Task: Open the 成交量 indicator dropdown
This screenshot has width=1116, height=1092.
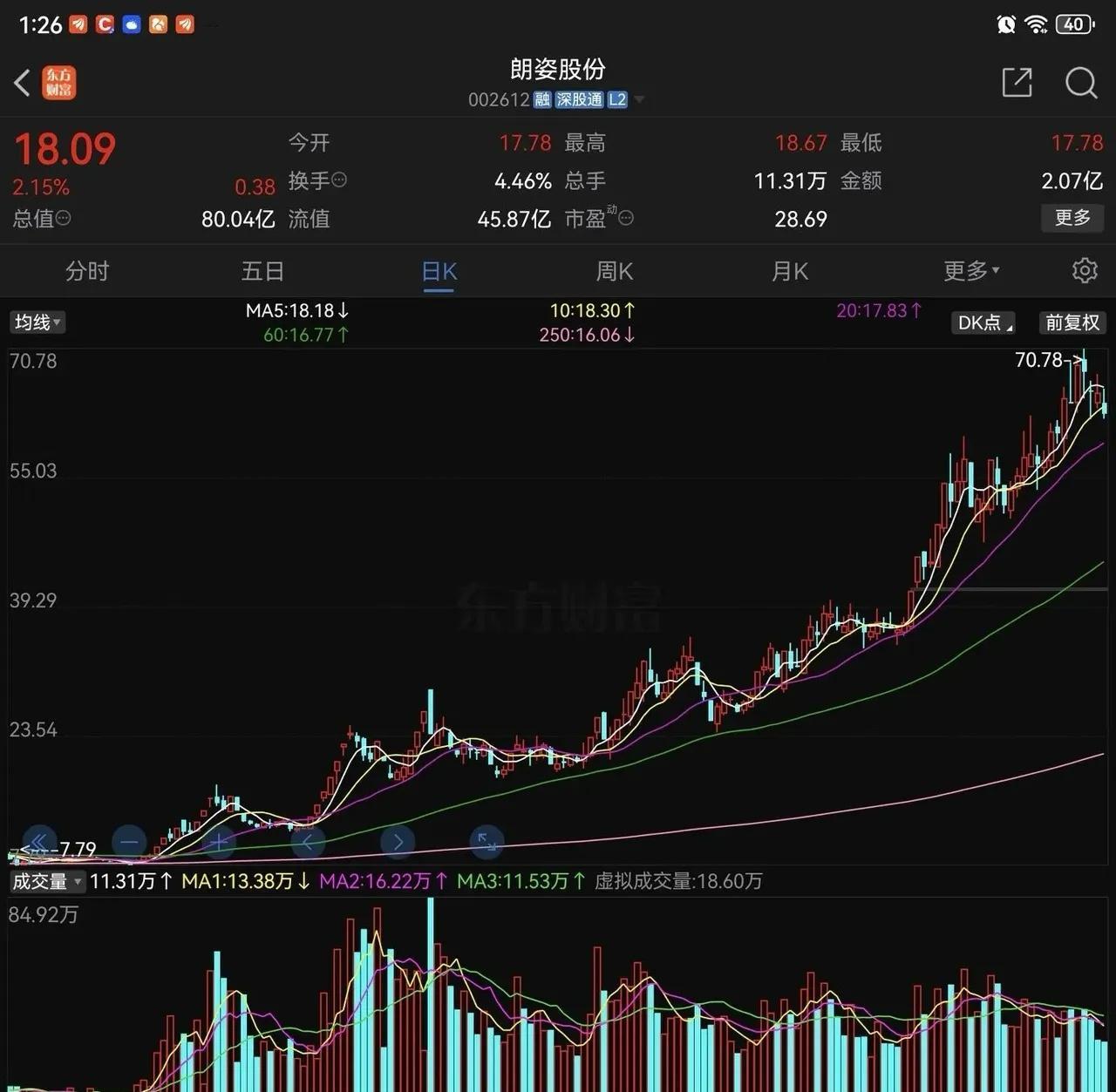Action: click(46, 881)
